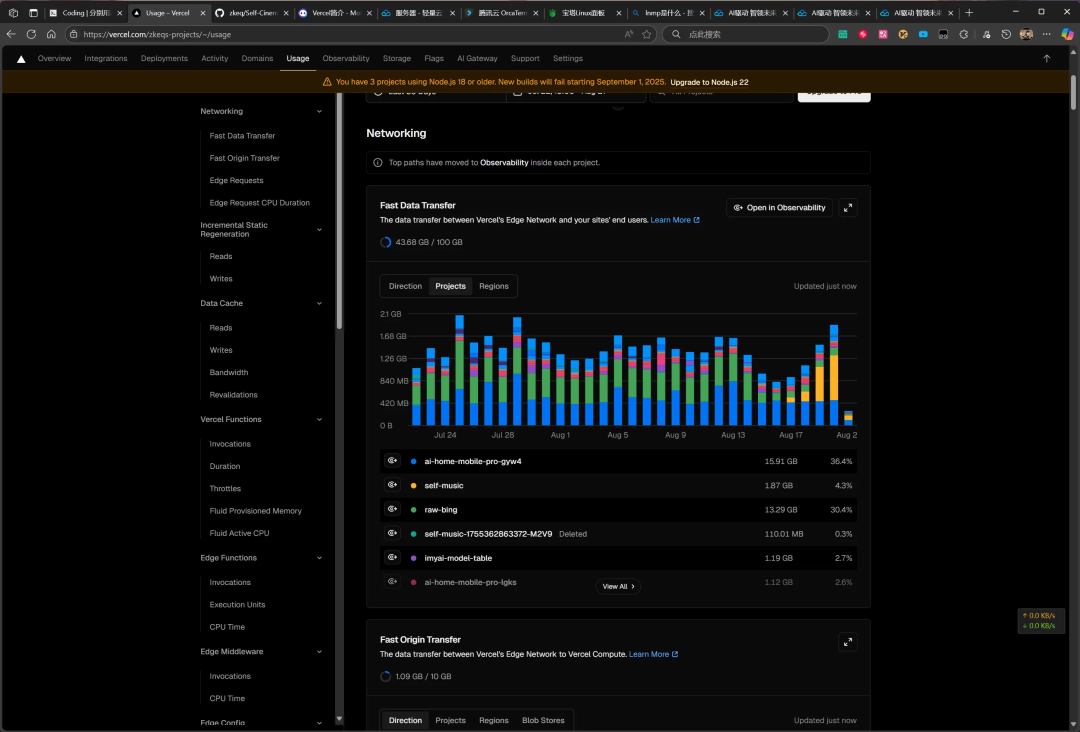Open the Observability tab

346,59
